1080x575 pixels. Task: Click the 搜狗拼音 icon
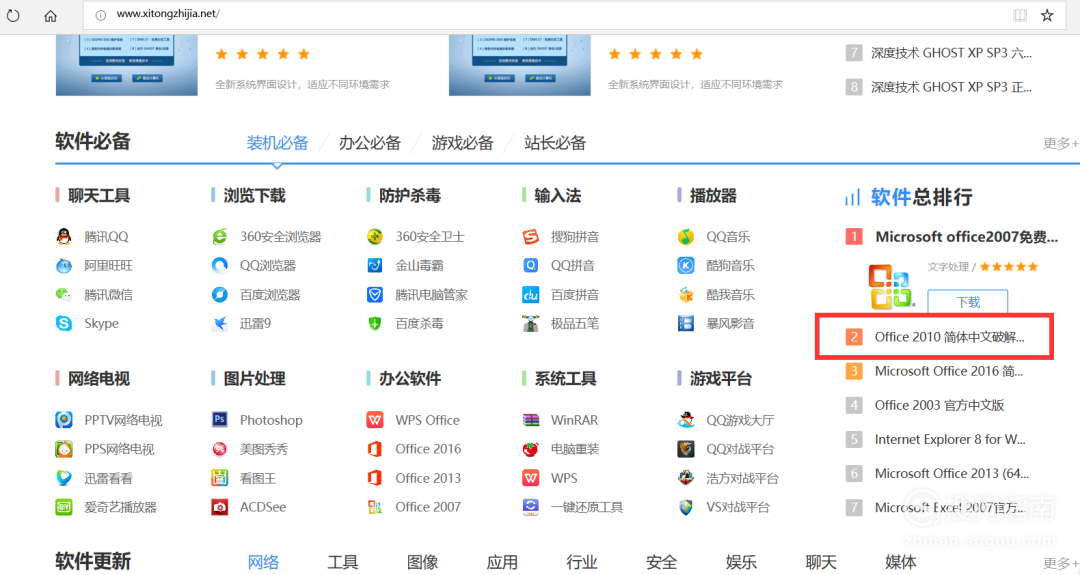tap(530, 237)
